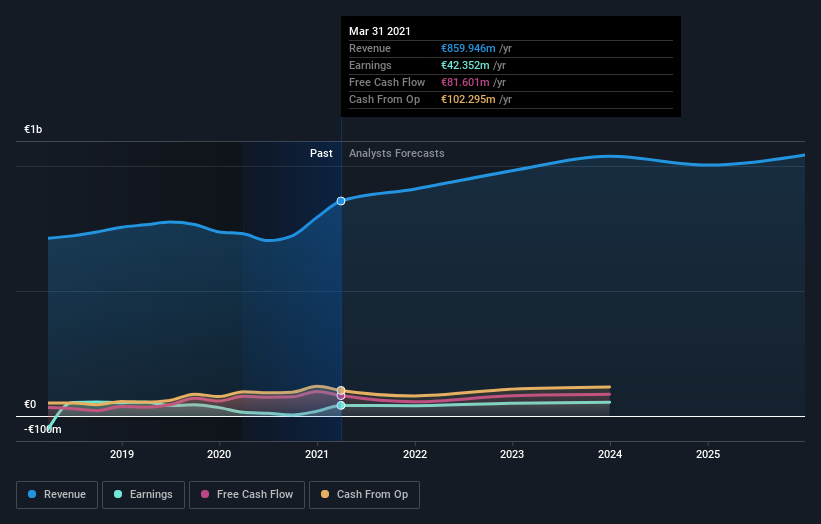Click the 2020 x-axis label
The height and width of the screenshot is (524, 821).
tap(219, 454)
